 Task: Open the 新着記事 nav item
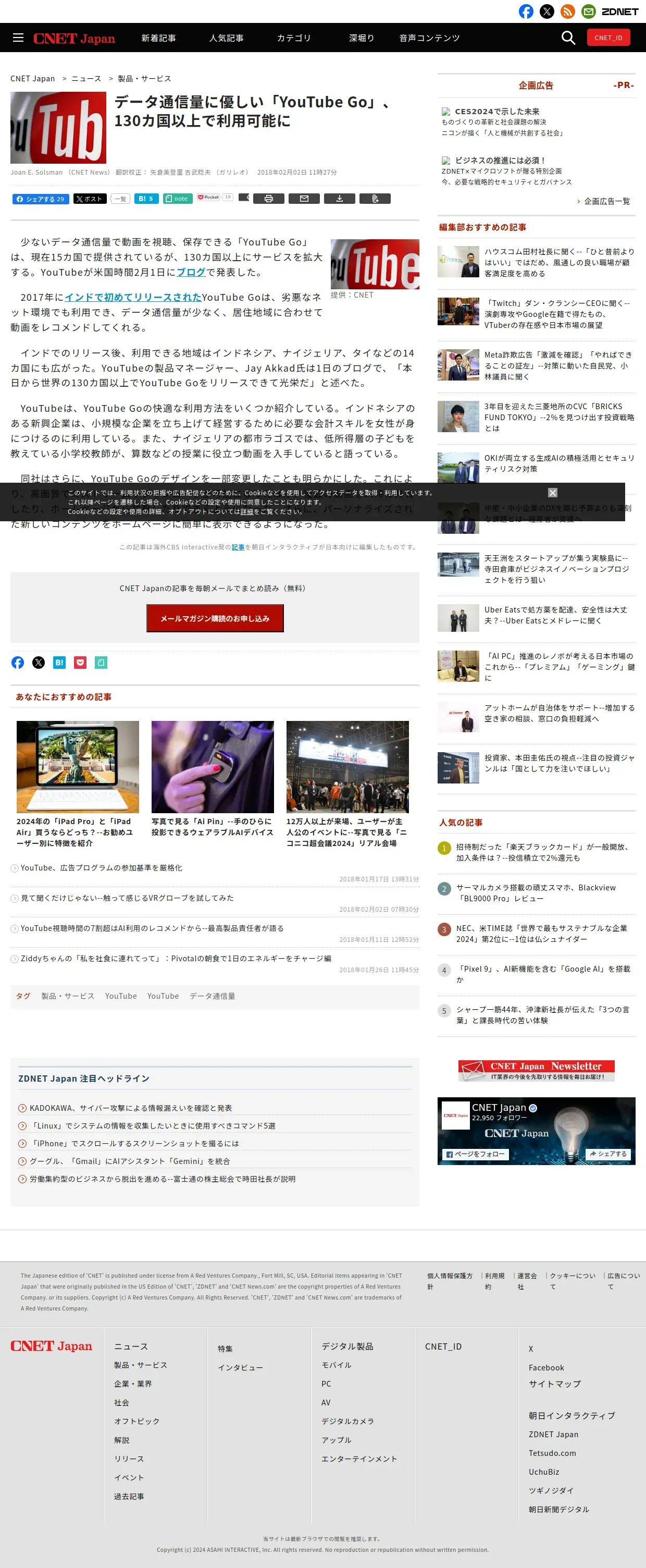click(x=159, y=38)
